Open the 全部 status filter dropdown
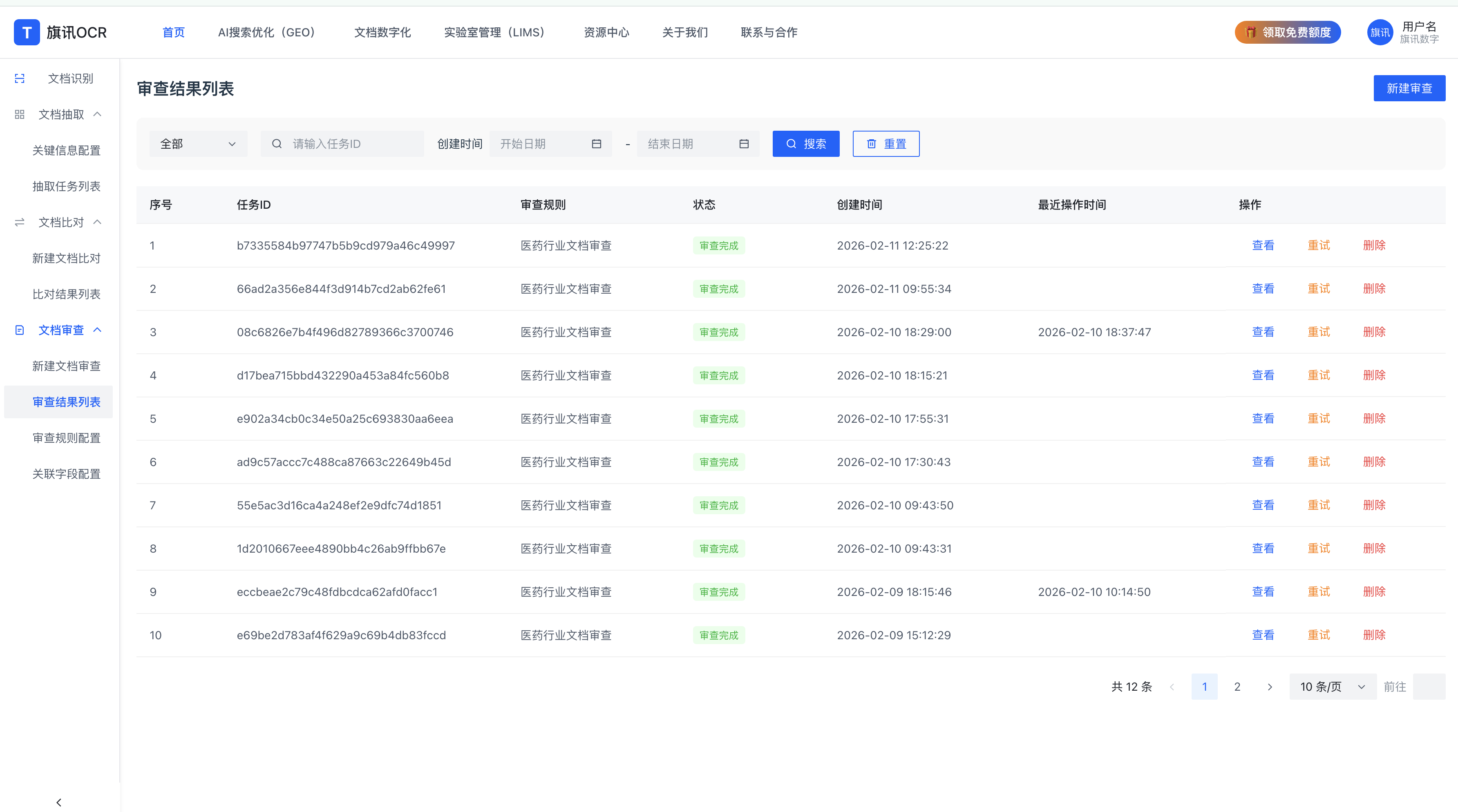The height and width of the screenshot is (812, 1458). (198, 144)
